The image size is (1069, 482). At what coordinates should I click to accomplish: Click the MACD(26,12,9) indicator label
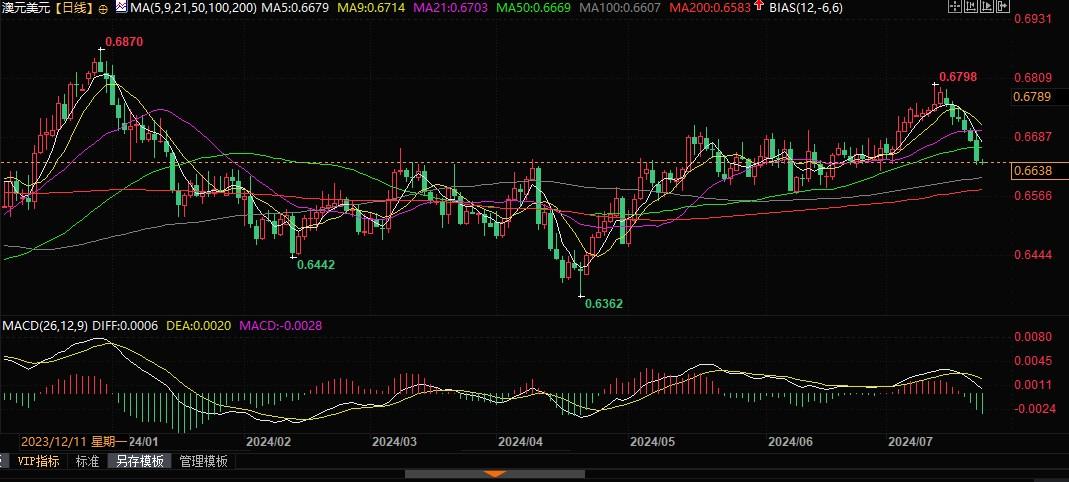click(45, 326)
